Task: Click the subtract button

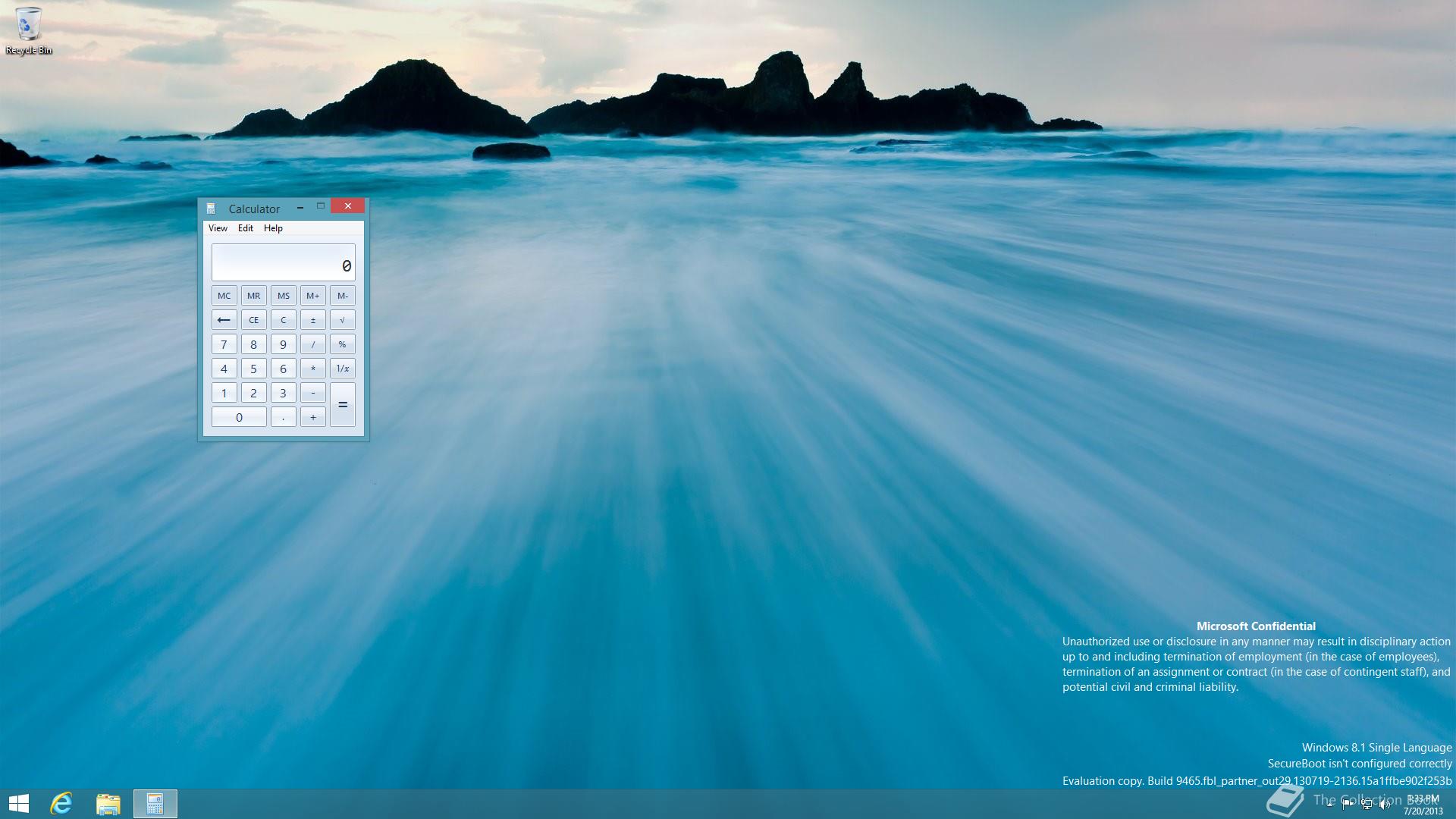Action: tap(312, 393)
